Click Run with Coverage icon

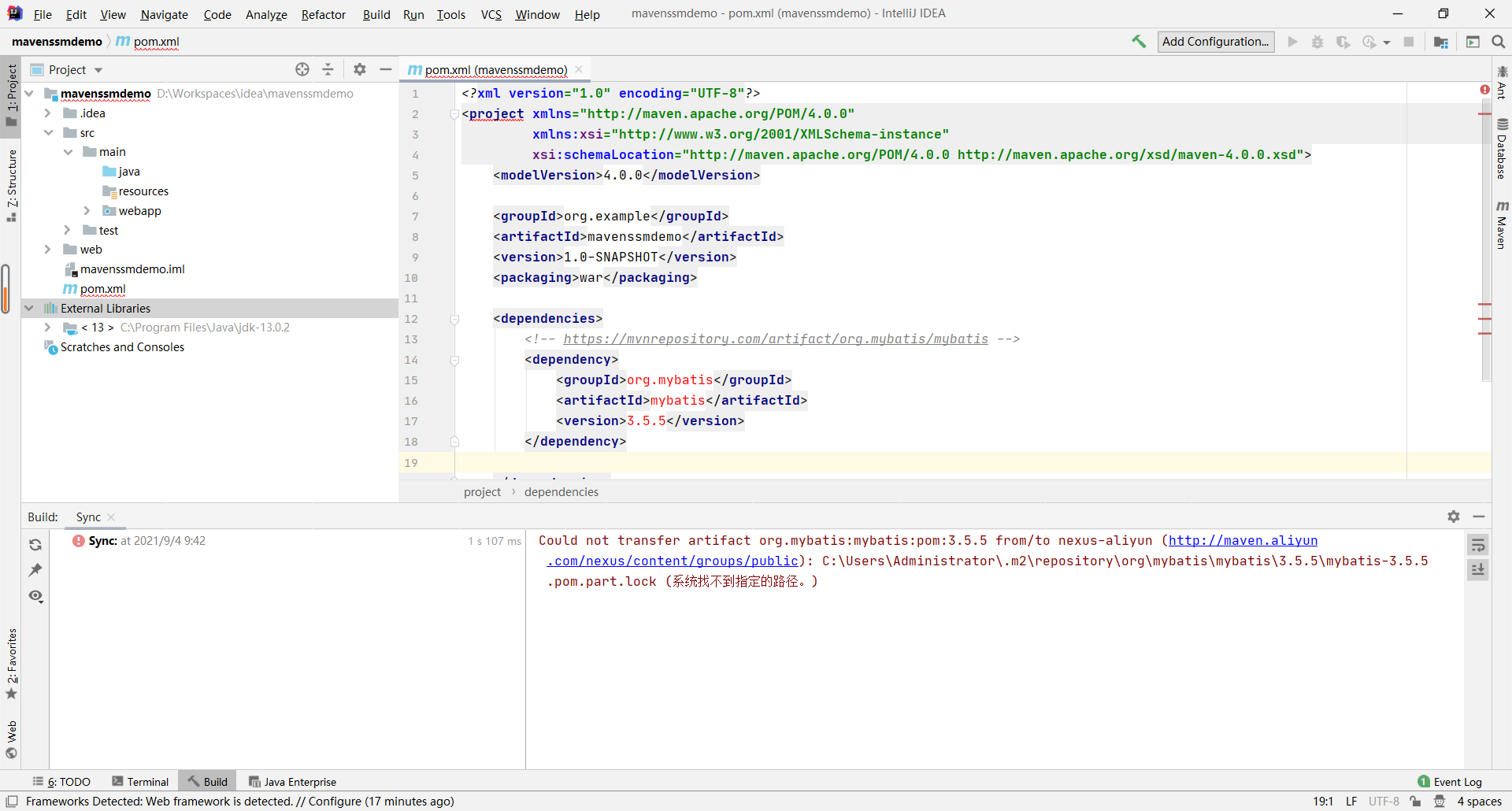(1343, 42)
